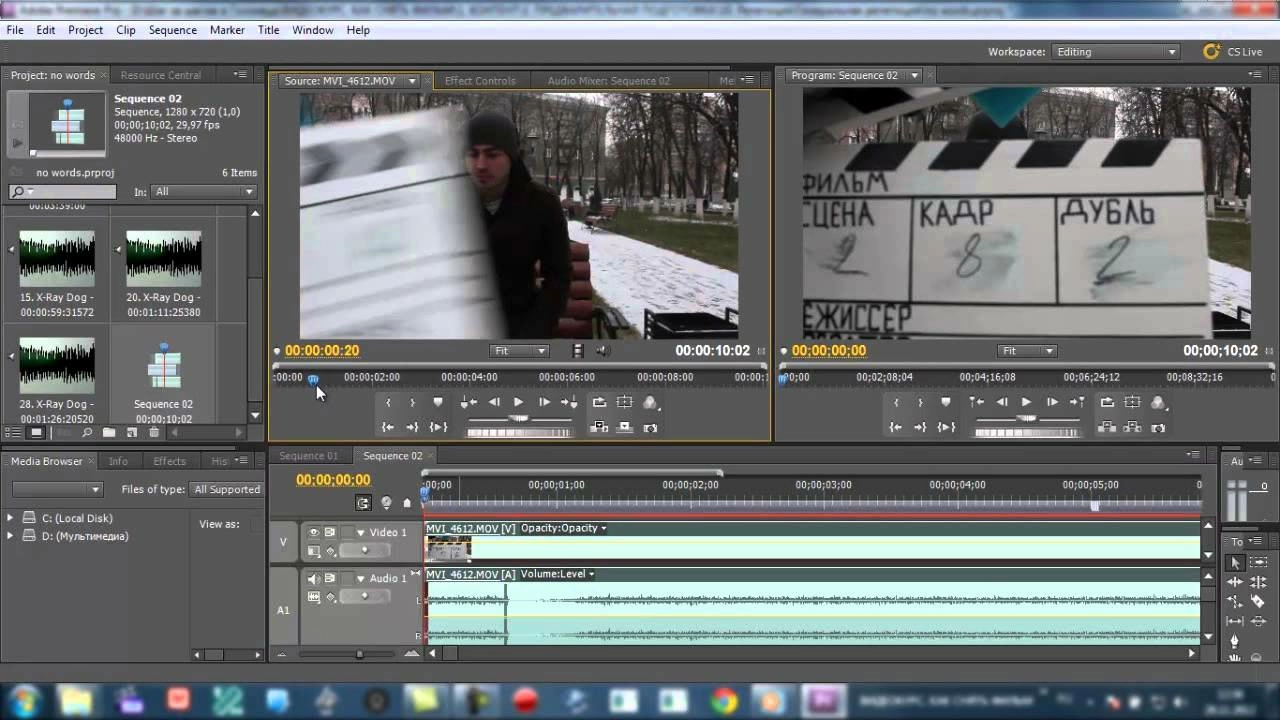1280x720 pixels.
Task: Open the Opacity:Opacity clip dropdown
Action: point(604,528)
